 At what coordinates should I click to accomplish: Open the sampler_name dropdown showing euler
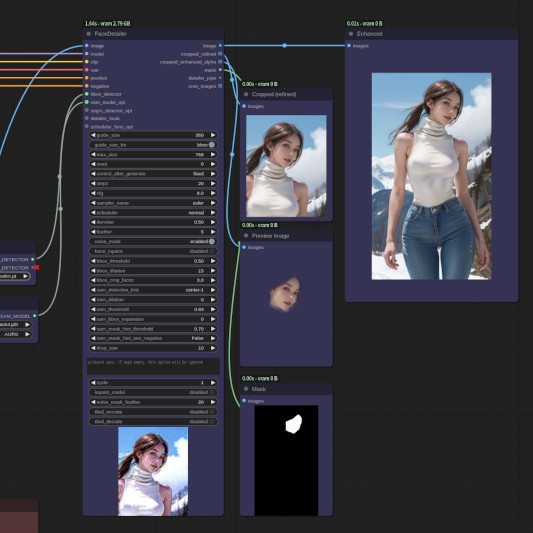(x=153, y=203)
